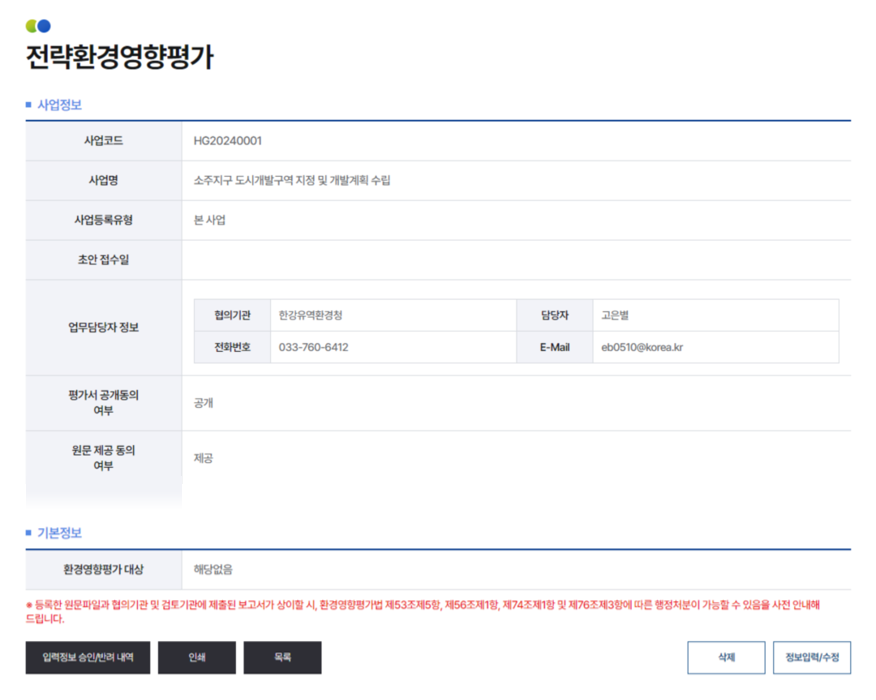Open 입력정보 승인/반려 내역 button
Viewport: 876px width, 700px height.
(x=88, y=658)
